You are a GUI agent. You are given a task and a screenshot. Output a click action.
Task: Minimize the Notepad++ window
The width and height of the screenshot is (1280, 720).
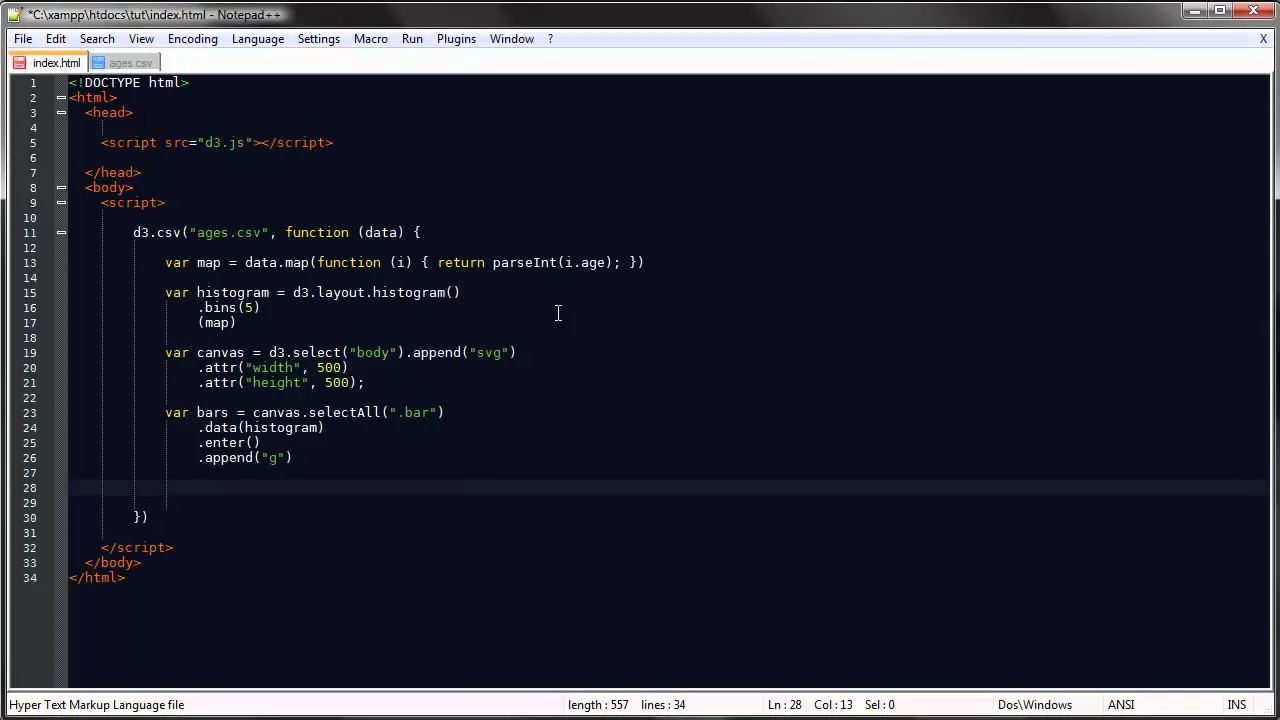pos(1194,11)
